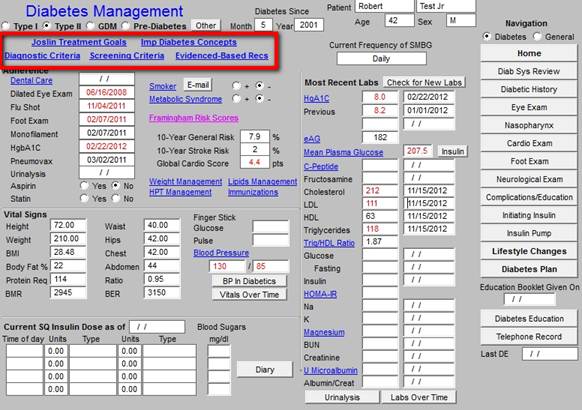
Task: Go to the Foot Exam navigation button
Action: (x=529, y=161)
